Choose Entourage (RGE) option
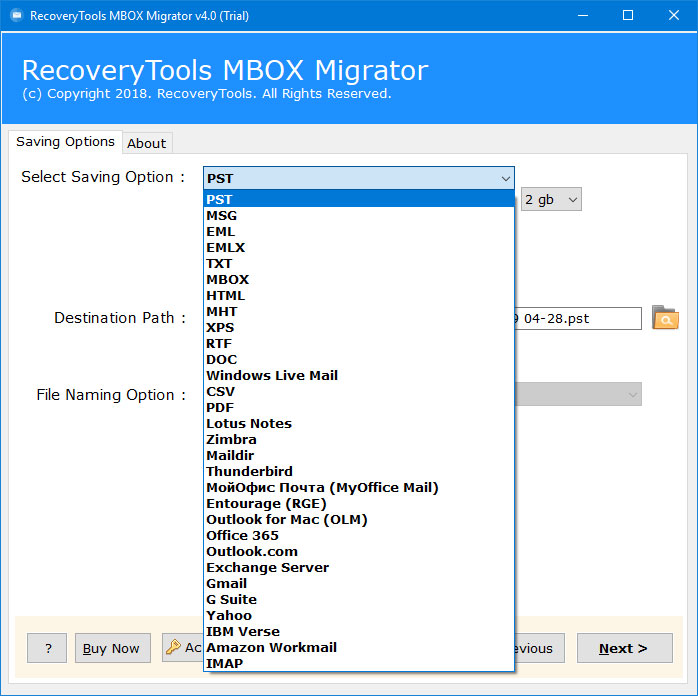This screenshot has width=698, height=696. coord(359,504)
